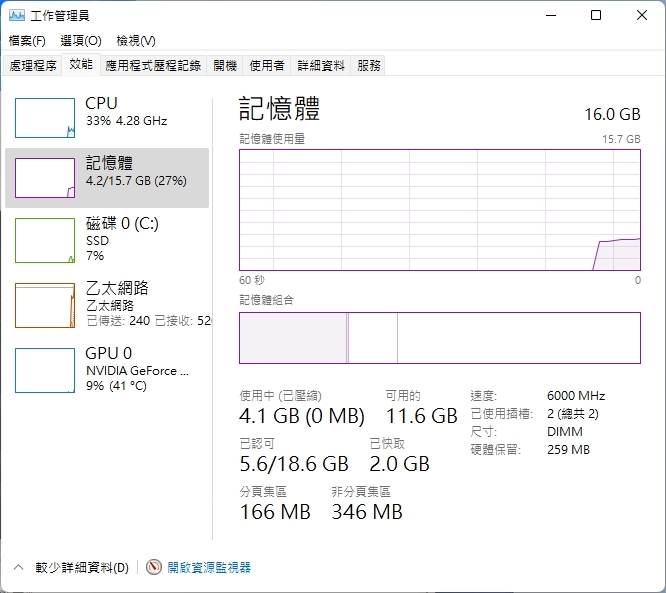Image resolution: width=666 pixels, height=593 pixels.
Task: Open the 開啟資源監視器 link
Action: 209,567
